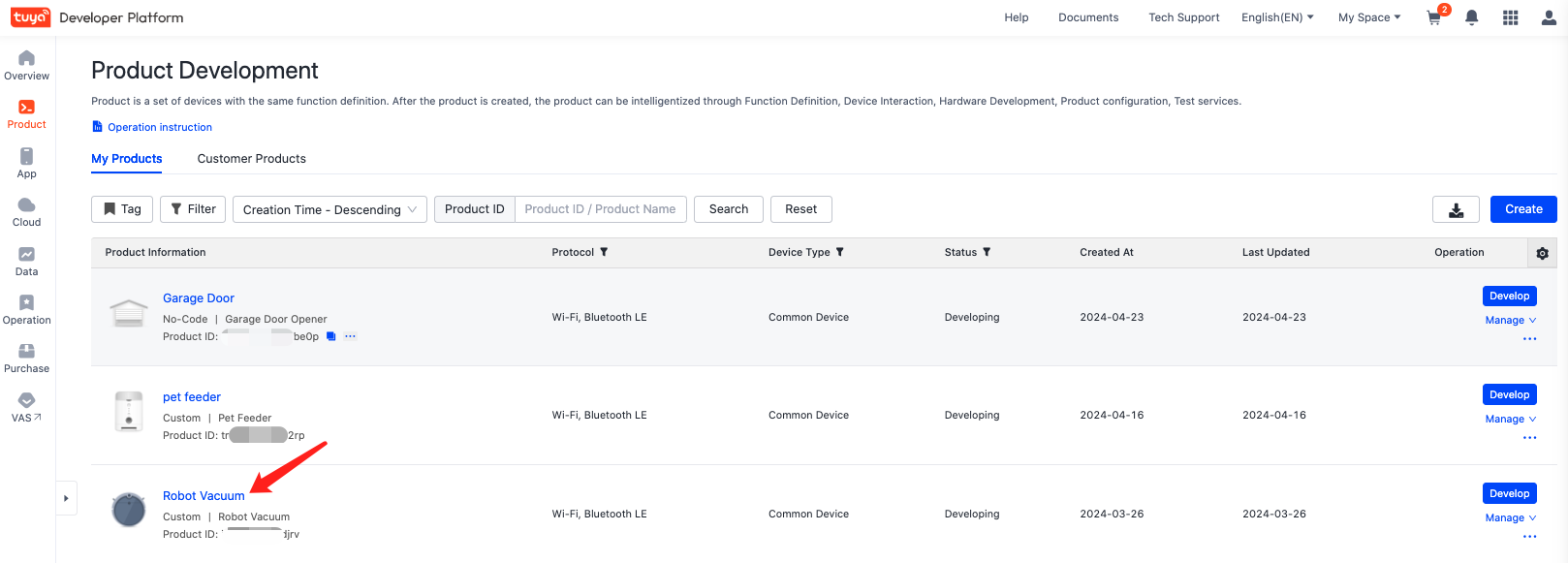Click the blue Create button

pyautogui.click(x=1523, y=209)
